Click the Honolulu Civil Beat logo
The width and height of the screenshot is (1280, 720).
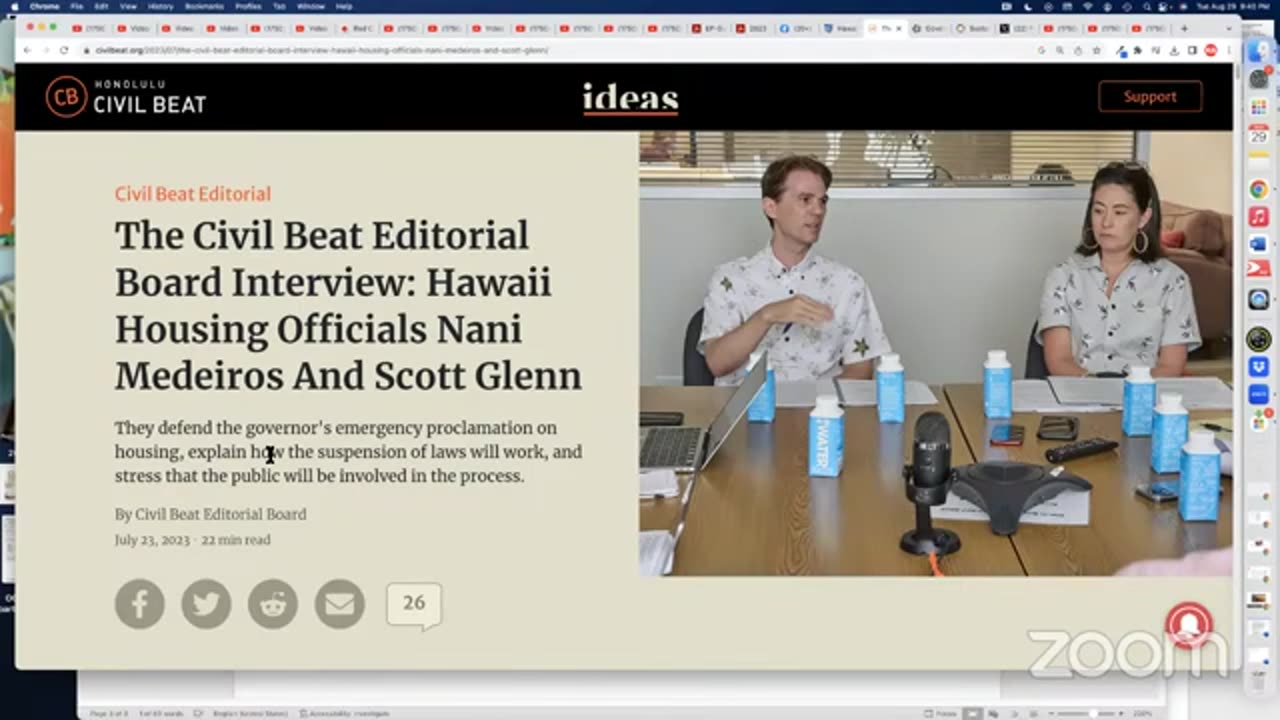126,97
